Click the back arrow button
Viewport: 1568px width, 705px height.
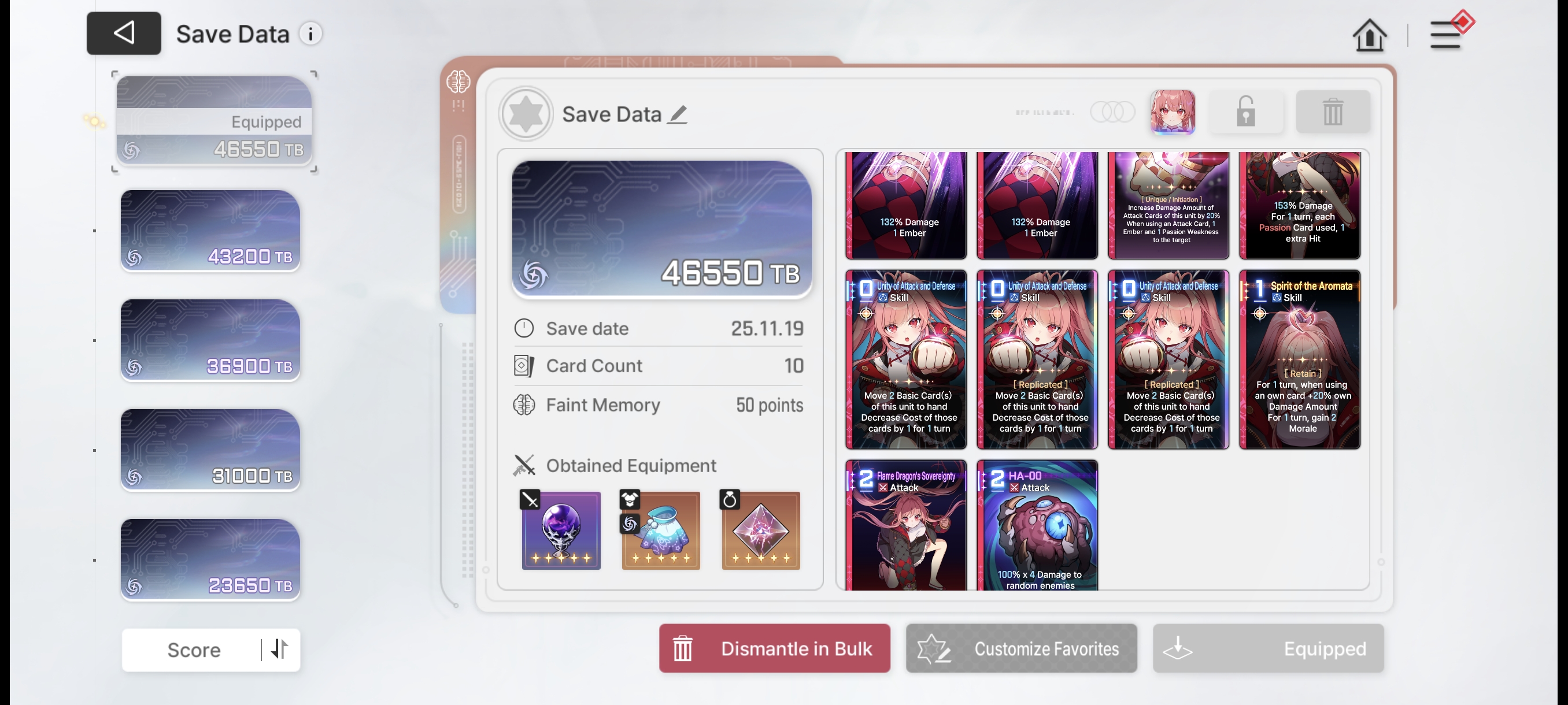tap(124, 33)
